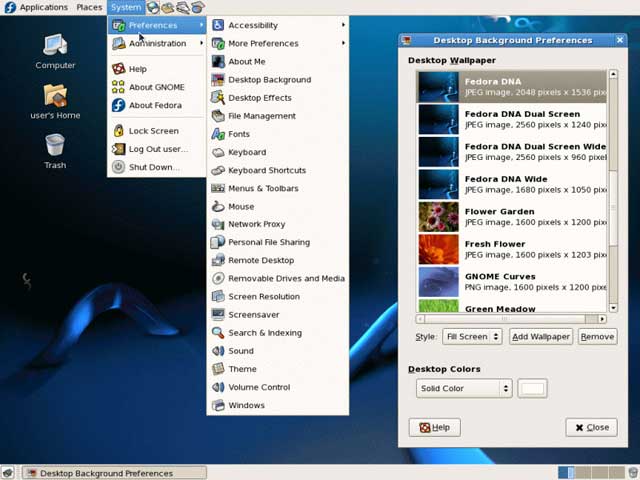640x480 pixels.
Task: Switch to the second workspace in switcher
Action: 583,473
